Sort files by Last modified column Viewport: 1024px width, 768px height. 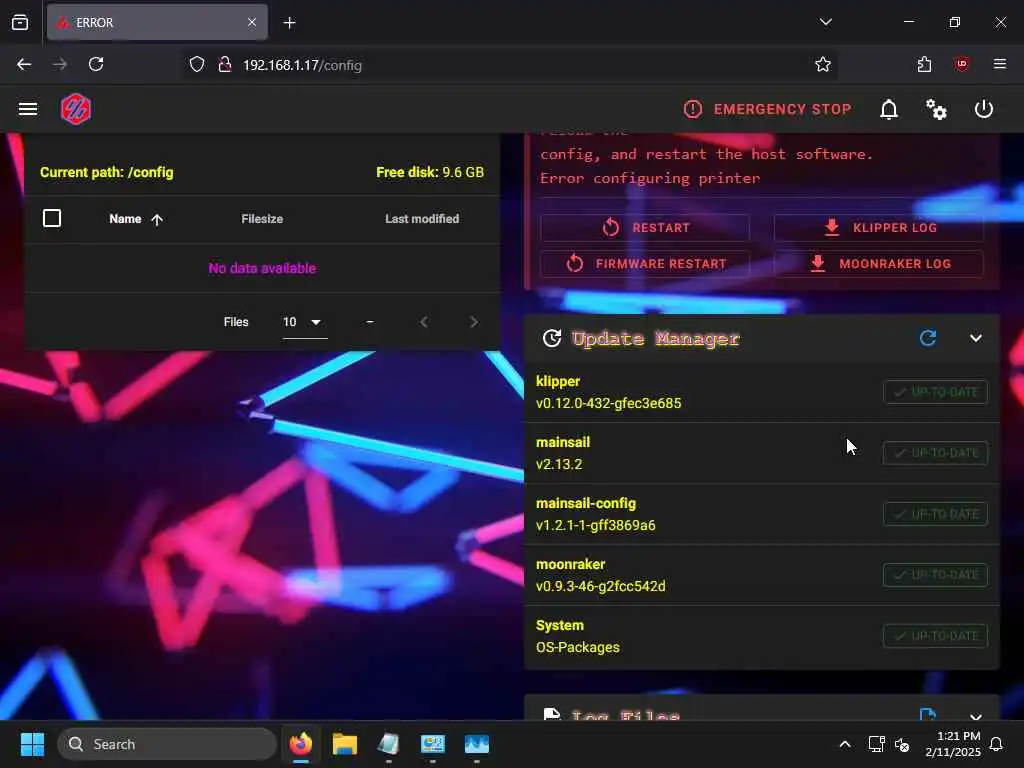(422, 219)
